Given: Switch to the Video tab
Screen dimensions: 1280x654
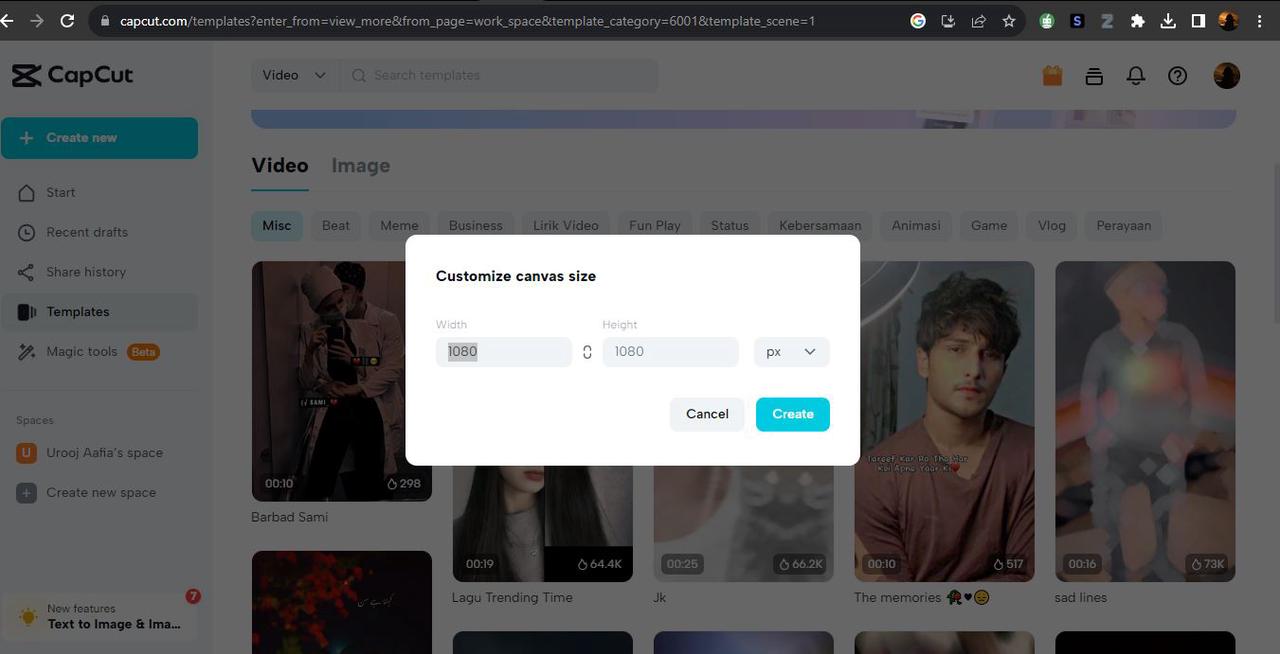Looking at the screenshot, I should pyautogui.click(x=280, y=166).
